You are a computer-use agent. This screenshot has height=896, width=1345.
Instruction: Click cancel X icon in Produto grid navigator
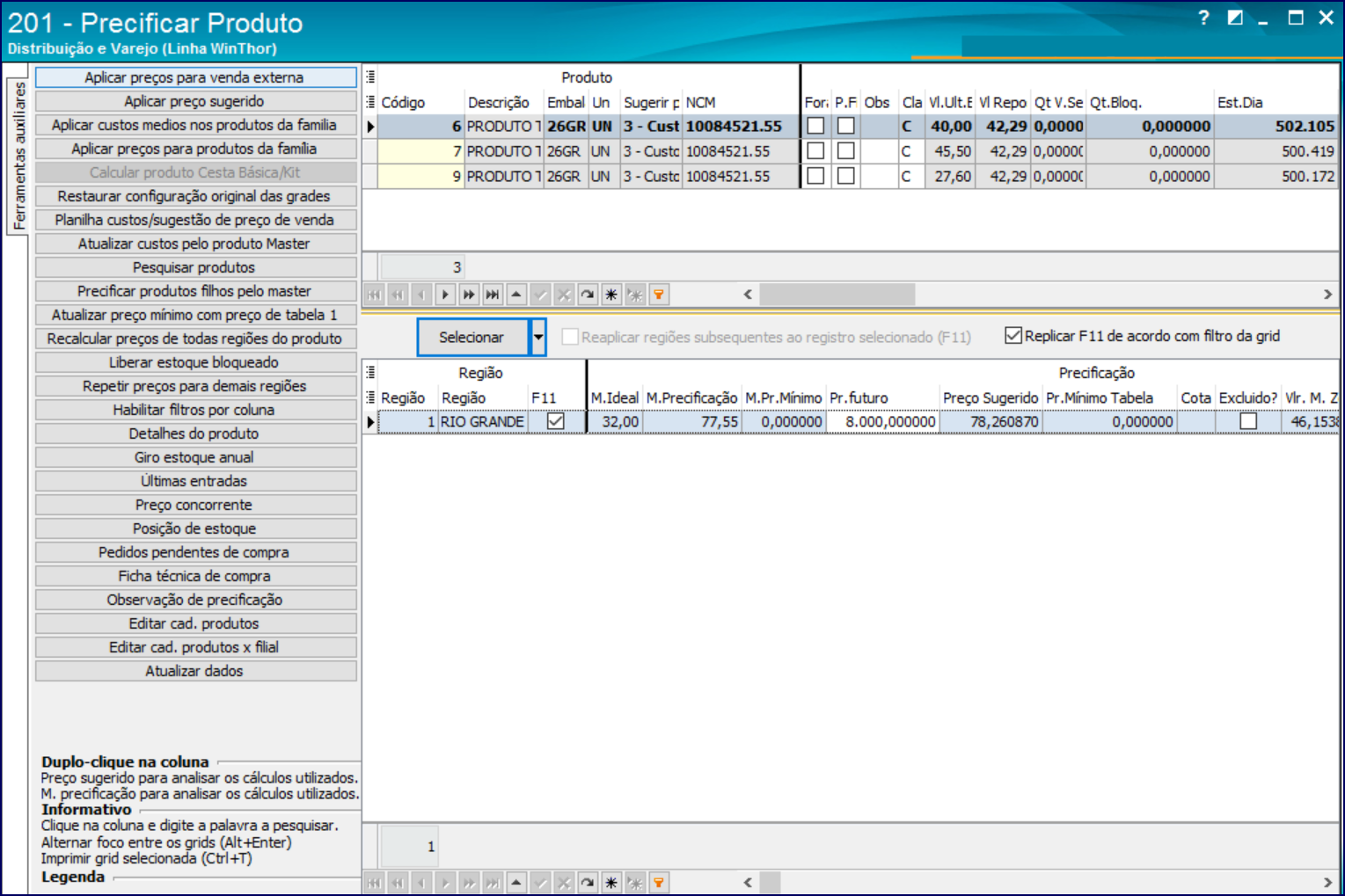pos(564,295)
